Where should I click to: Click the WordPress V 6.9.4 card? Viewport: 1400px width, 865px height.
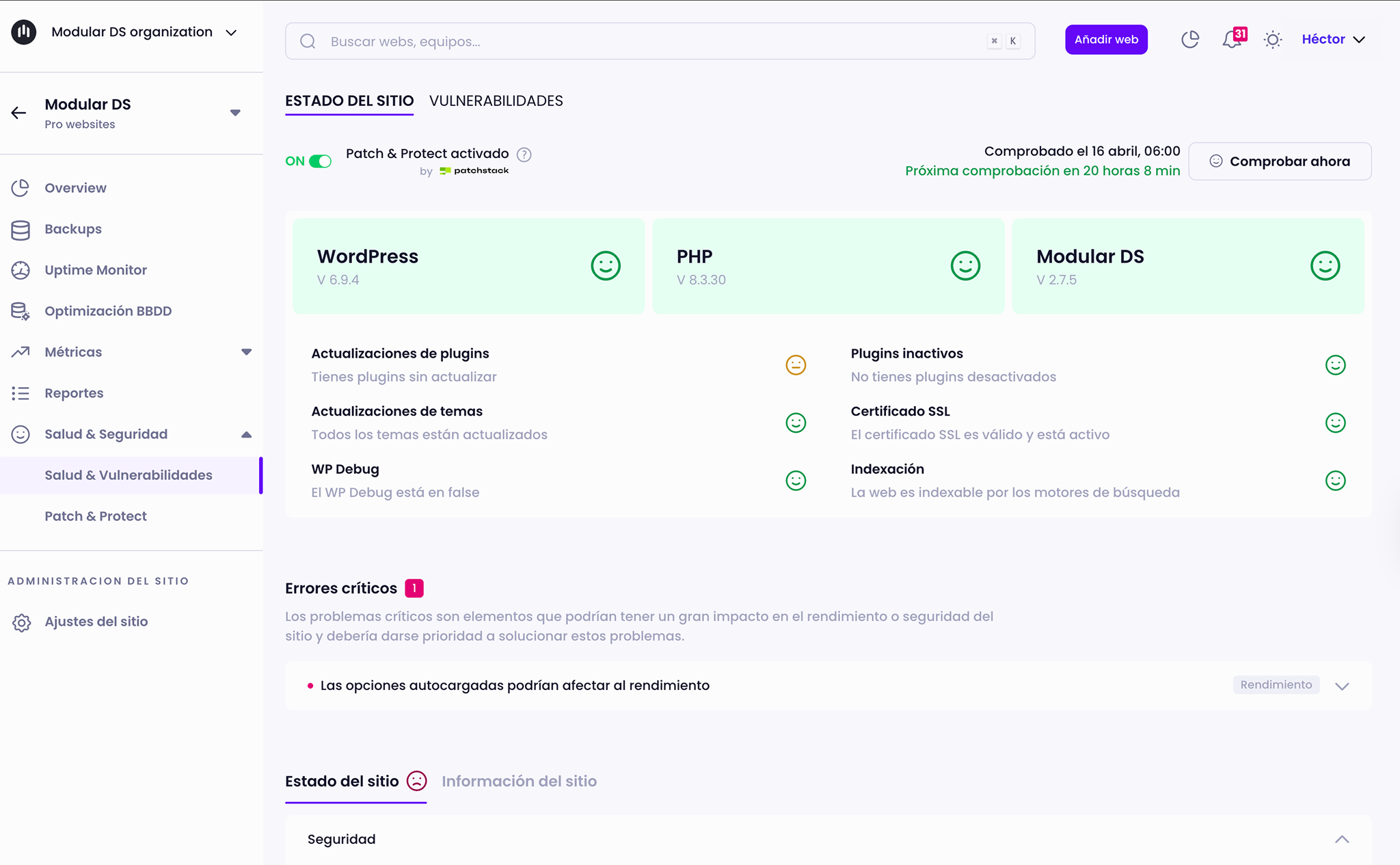pyautogui.click(x=468, y=266)
